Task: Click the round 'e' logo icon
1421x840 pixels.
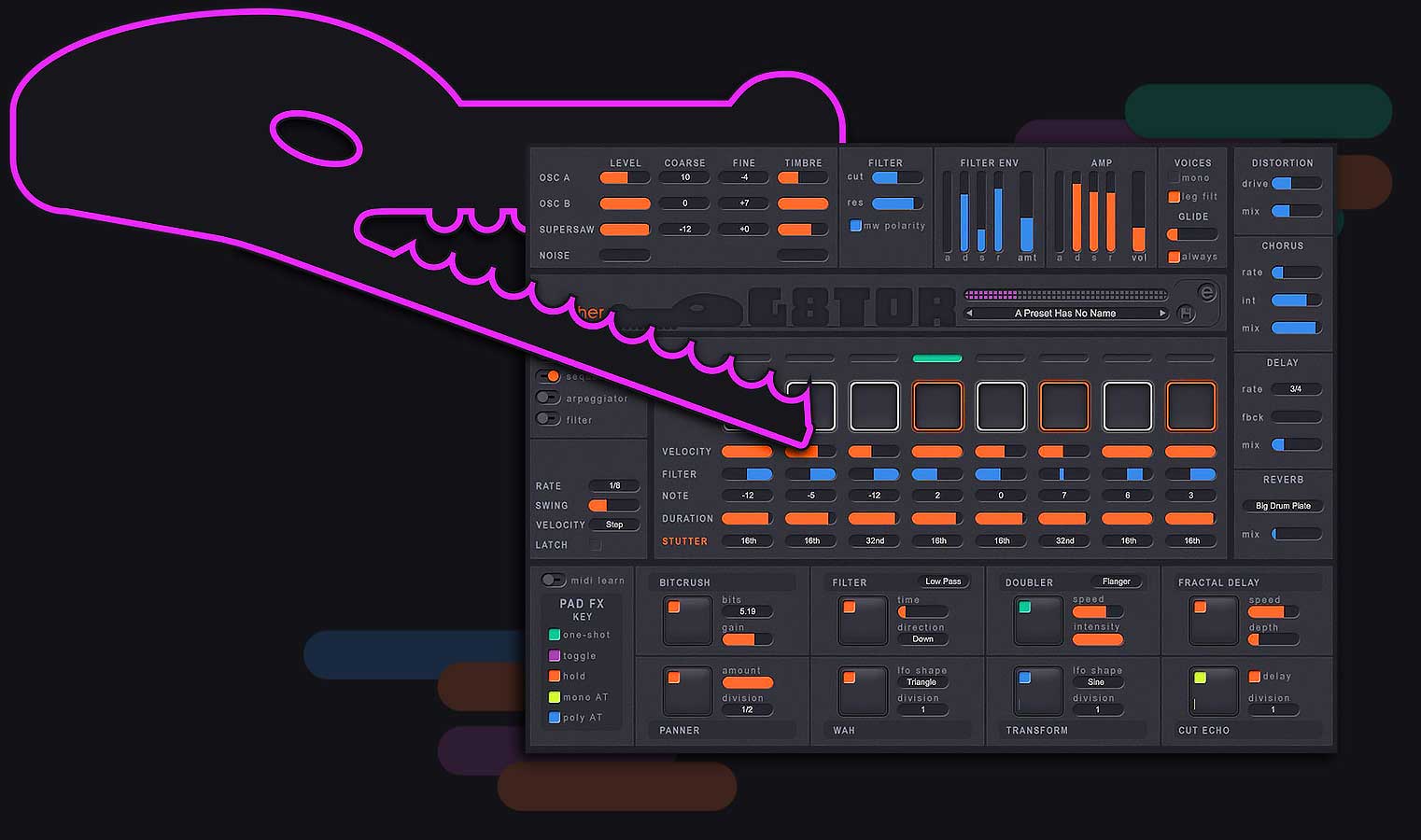Action: 1206,293
